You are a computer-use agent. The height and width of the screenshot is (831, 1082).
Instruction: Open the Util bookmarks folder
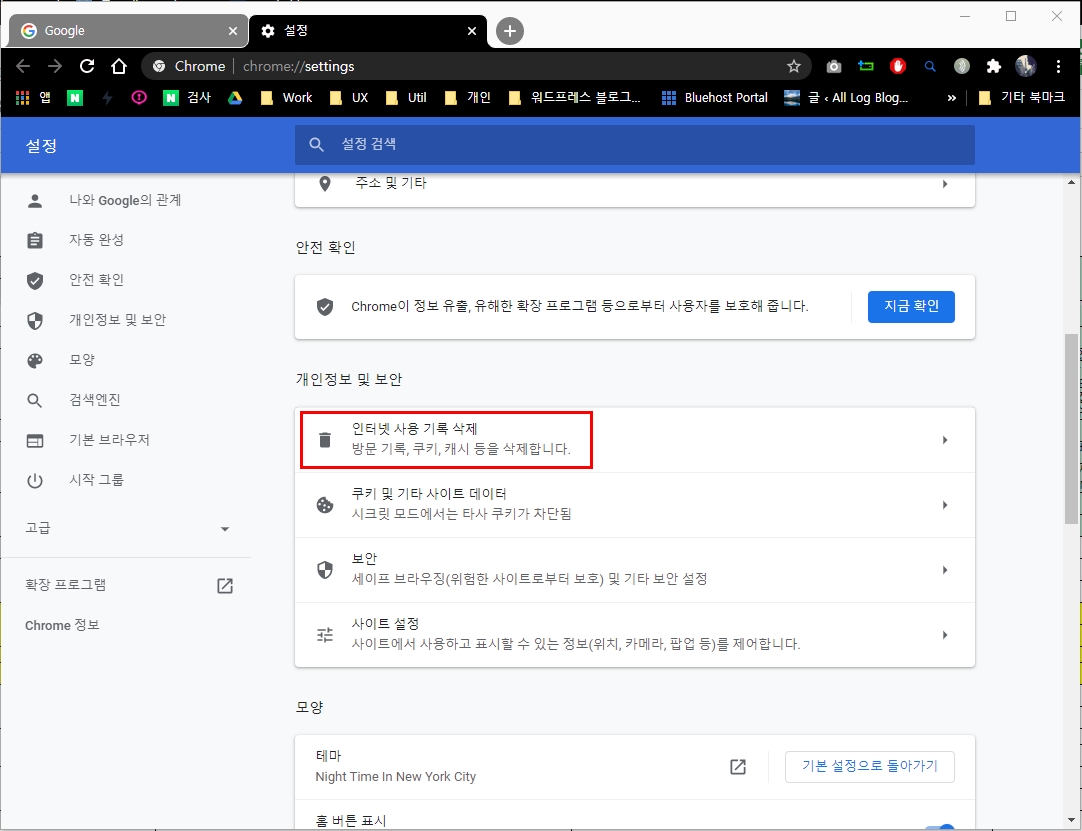pyautogui.click(x=406, y=98)
